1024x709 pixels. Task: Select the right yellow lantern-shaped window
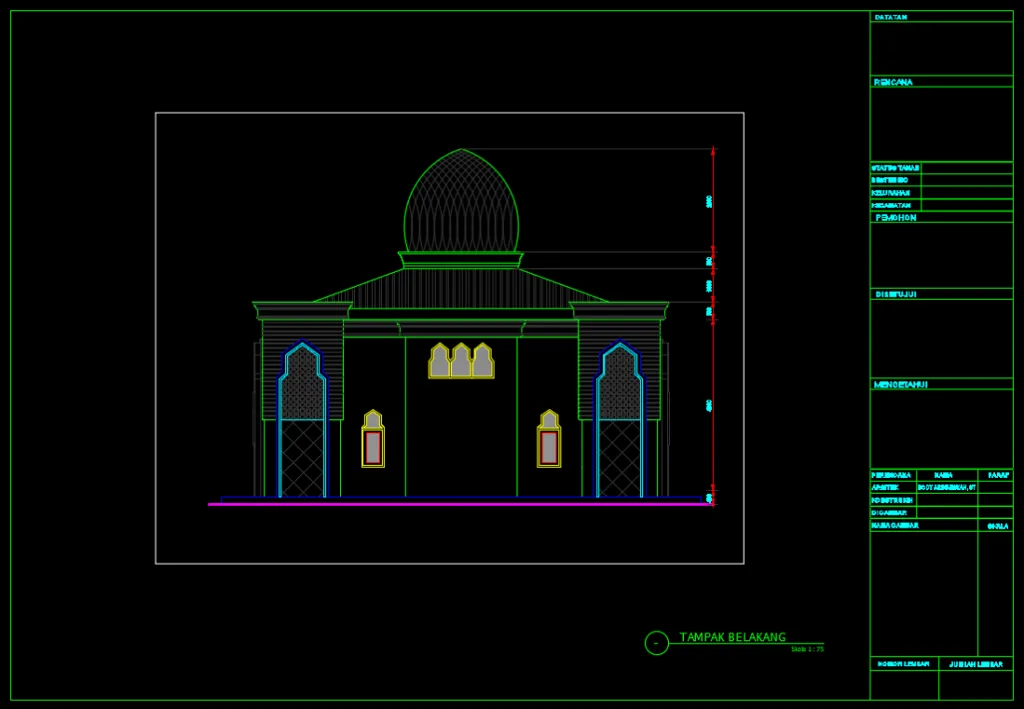(x=549, y=439)
